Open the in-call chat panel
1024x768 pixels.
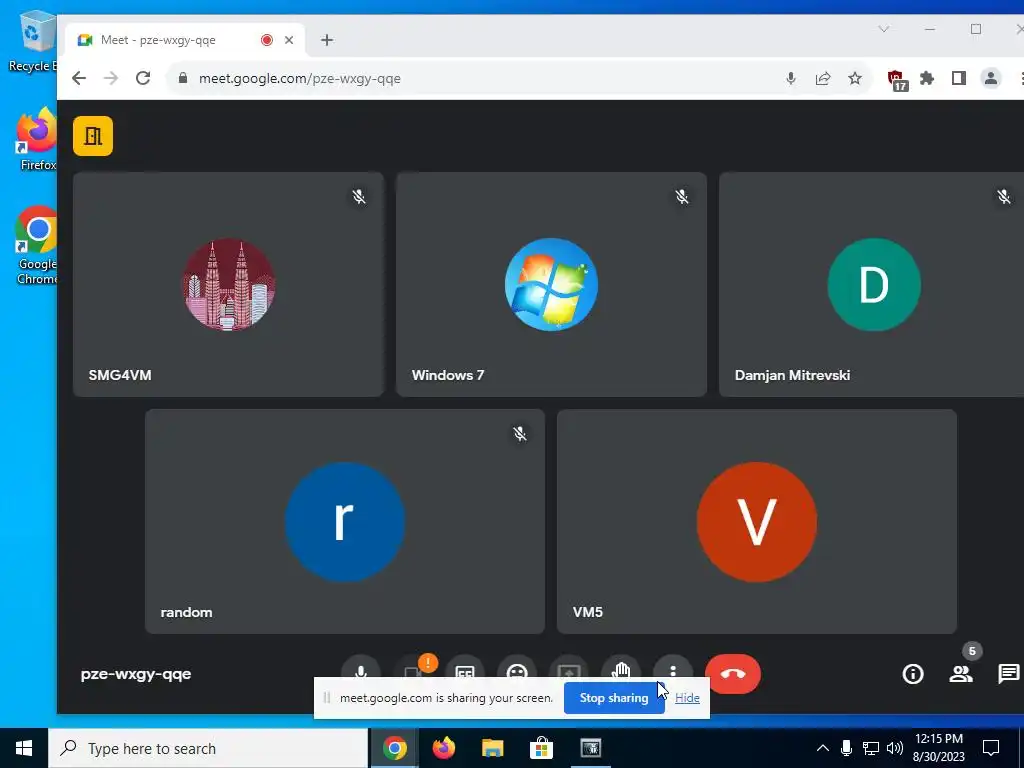point(1008,673)
